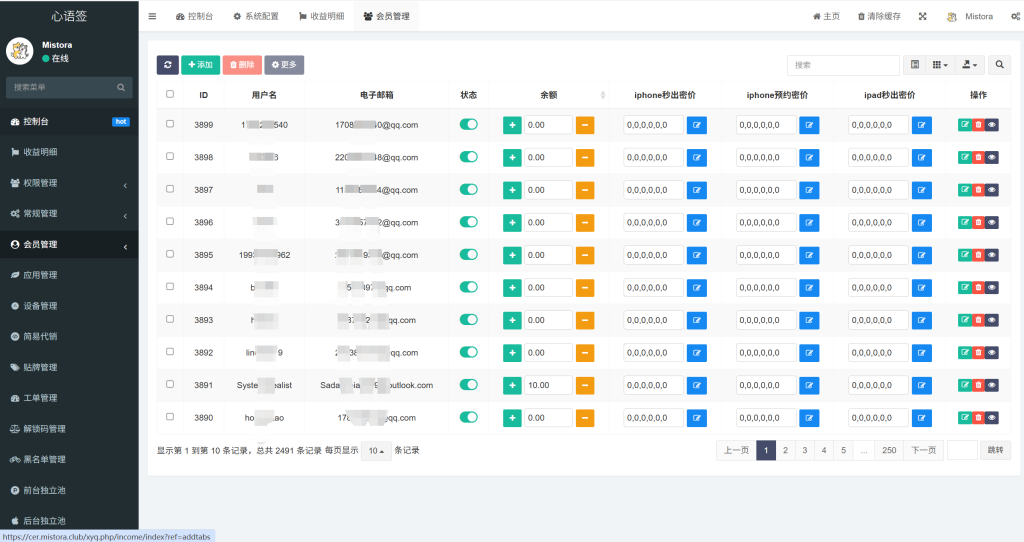Open 设备管理 in sidebar
1024x542 pixels.
[69, 306]
